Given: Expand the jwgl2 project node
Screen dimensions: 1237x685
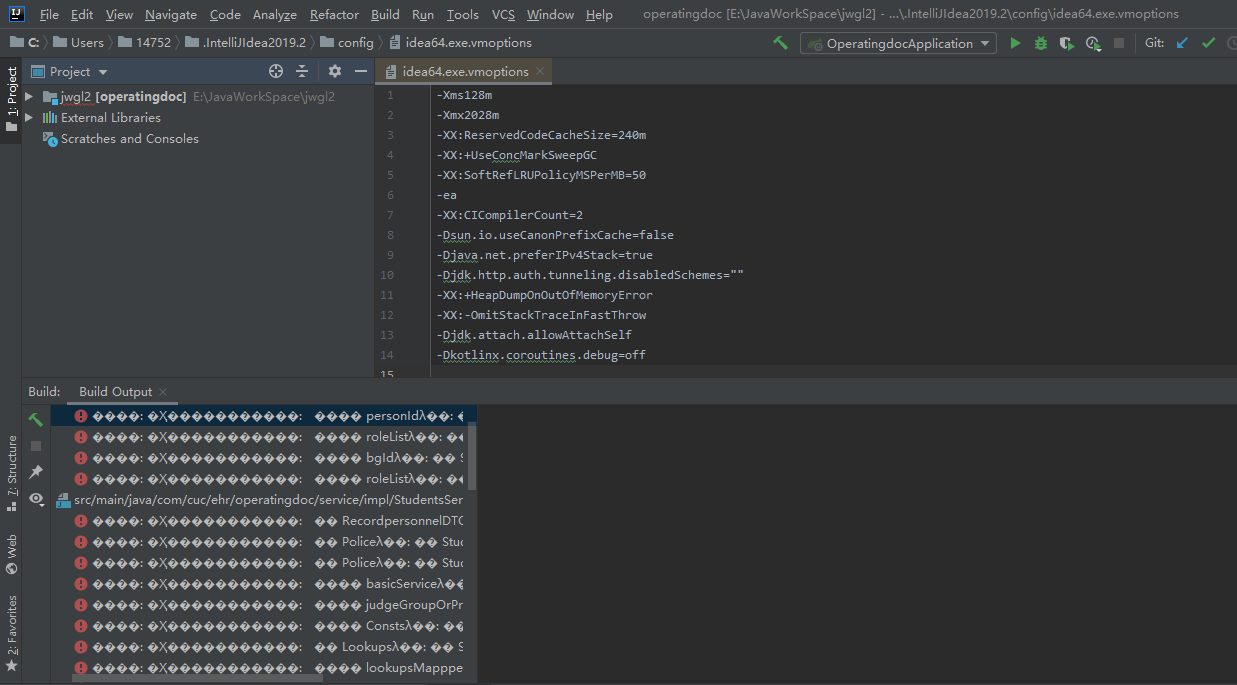Looking at the screenshot, I should (x=27, y=96).
